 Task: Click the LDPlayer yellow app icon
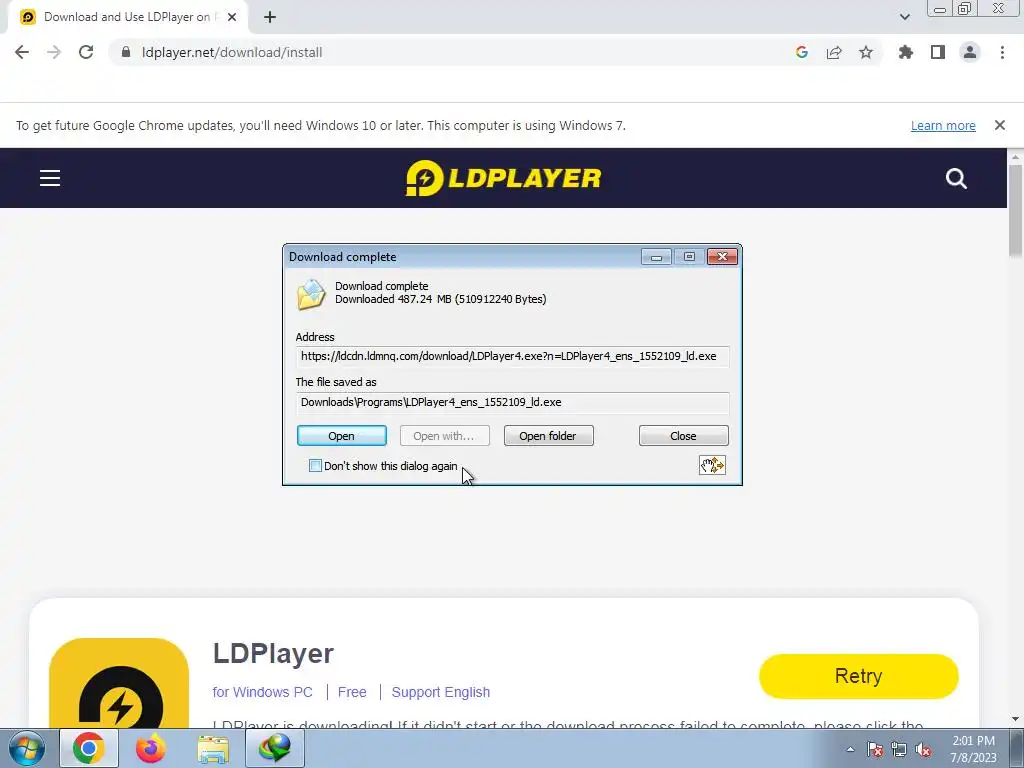point(119,683)
